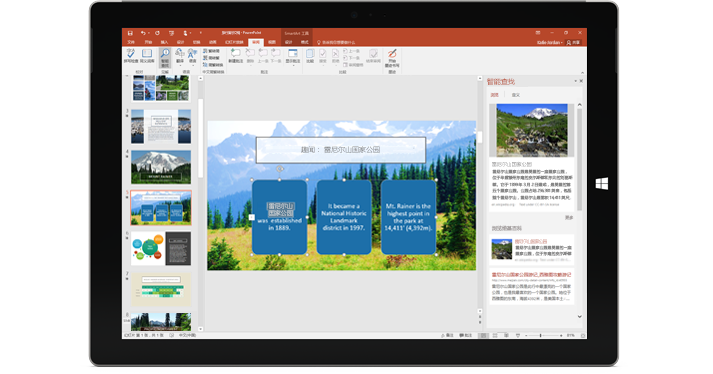Viewport: 713px width, 374px height.
Task: Toggle Comments (批注) in status bar
Action: pyautogui.click(x=466, y=335)
